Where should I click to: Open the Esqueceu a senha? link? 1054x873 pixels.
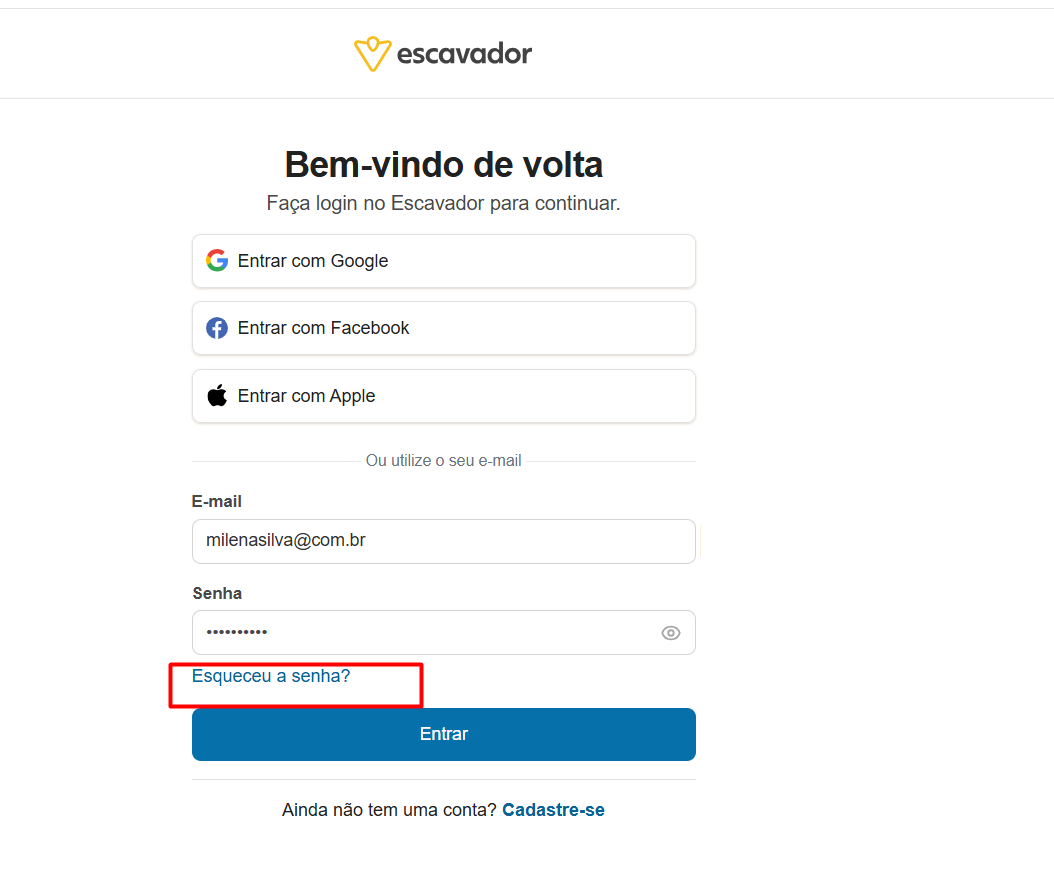(271, 675)
